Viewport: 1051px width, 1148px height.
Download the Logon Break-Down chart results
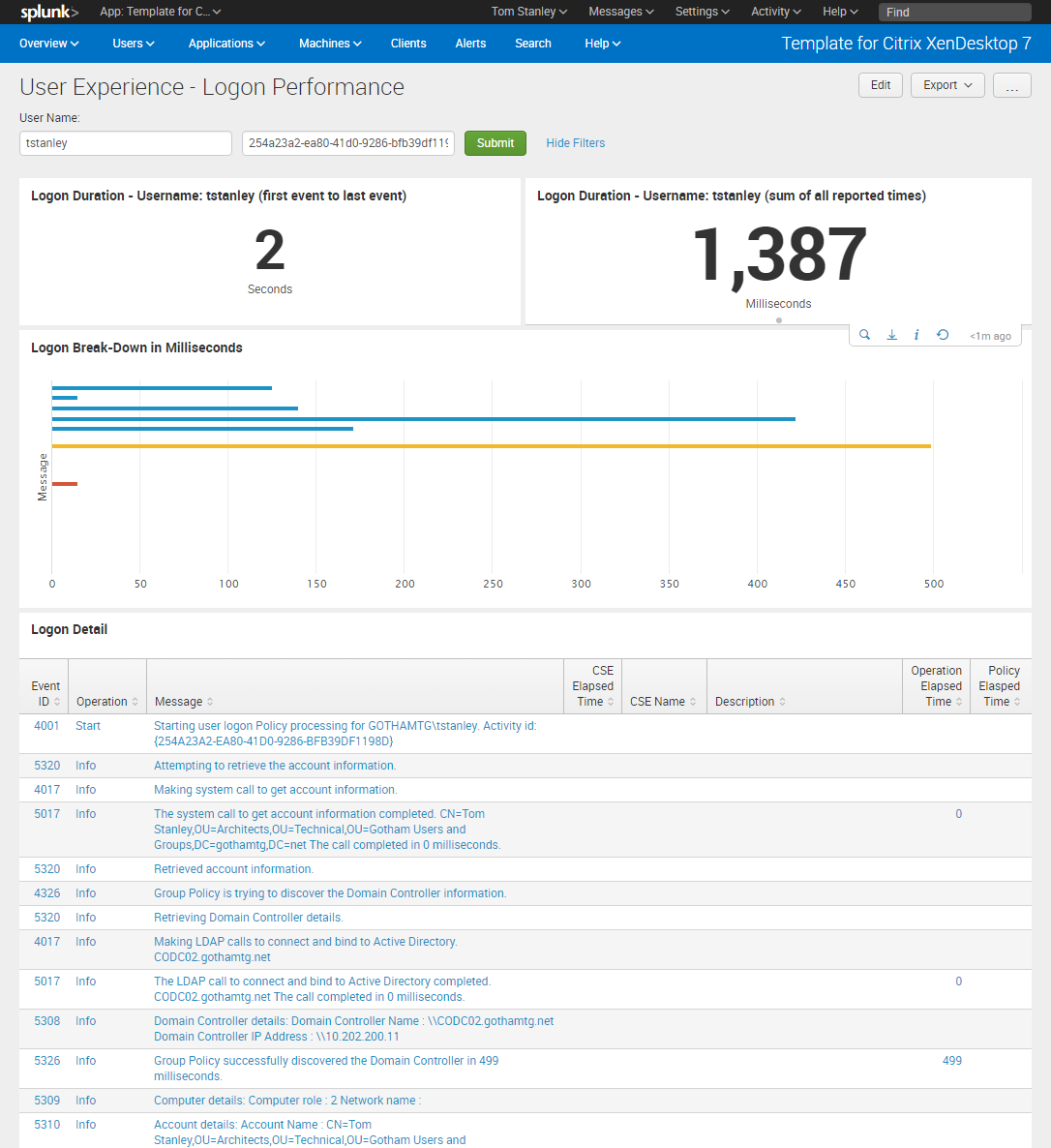(890, 334)
